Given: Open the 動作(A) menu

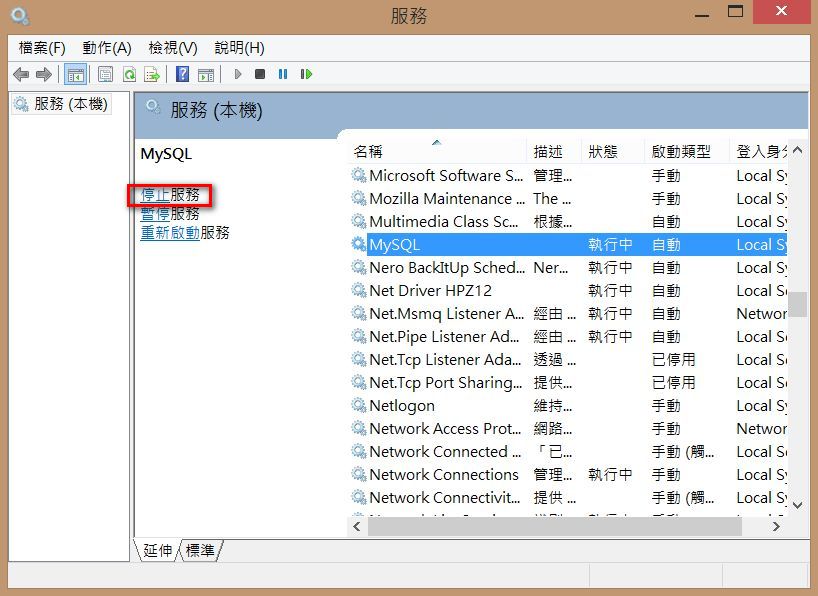Looking at the screenshot, I should click(107, 48).
